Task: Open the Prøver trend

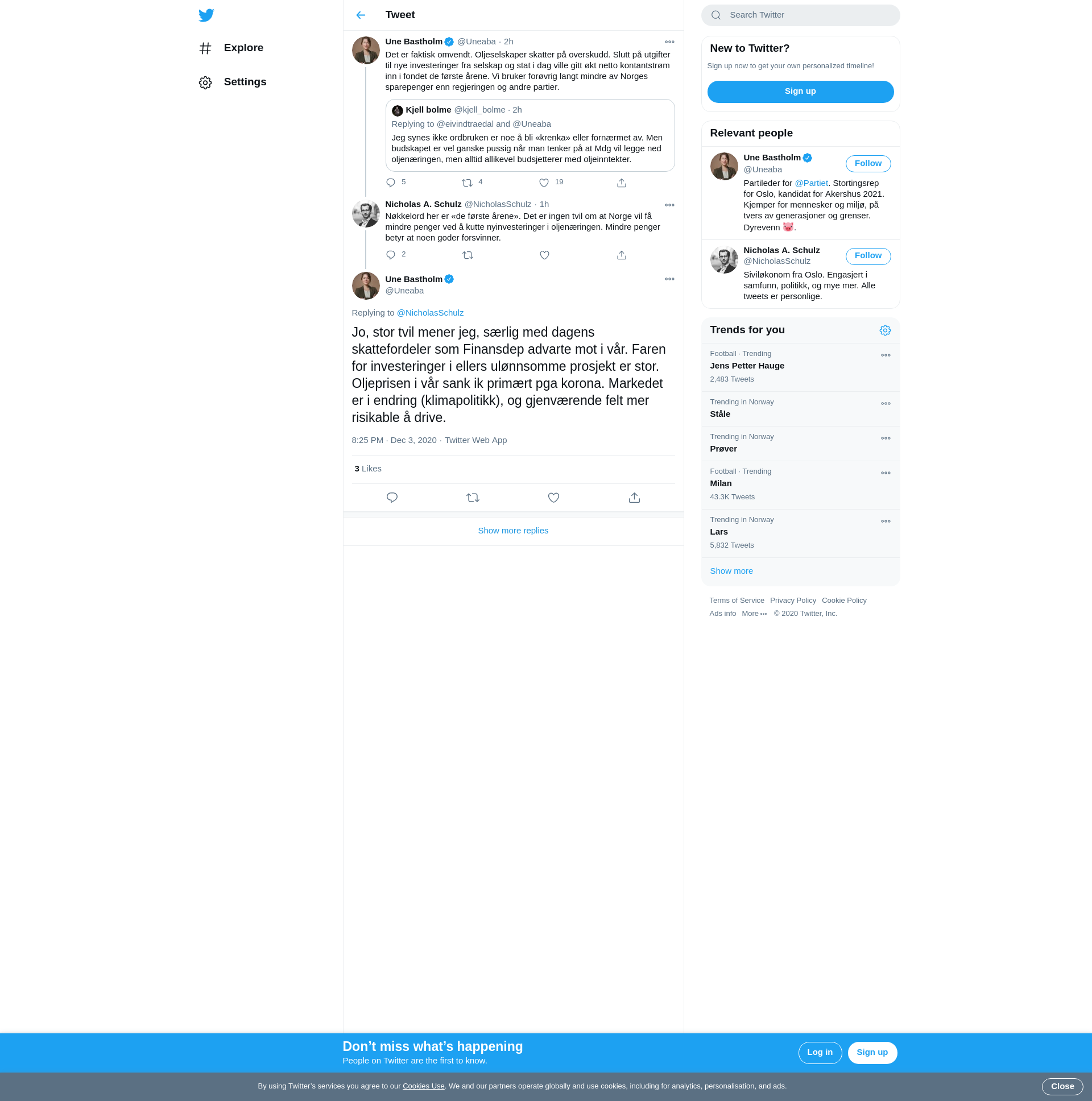Action: tap(800, 444)
